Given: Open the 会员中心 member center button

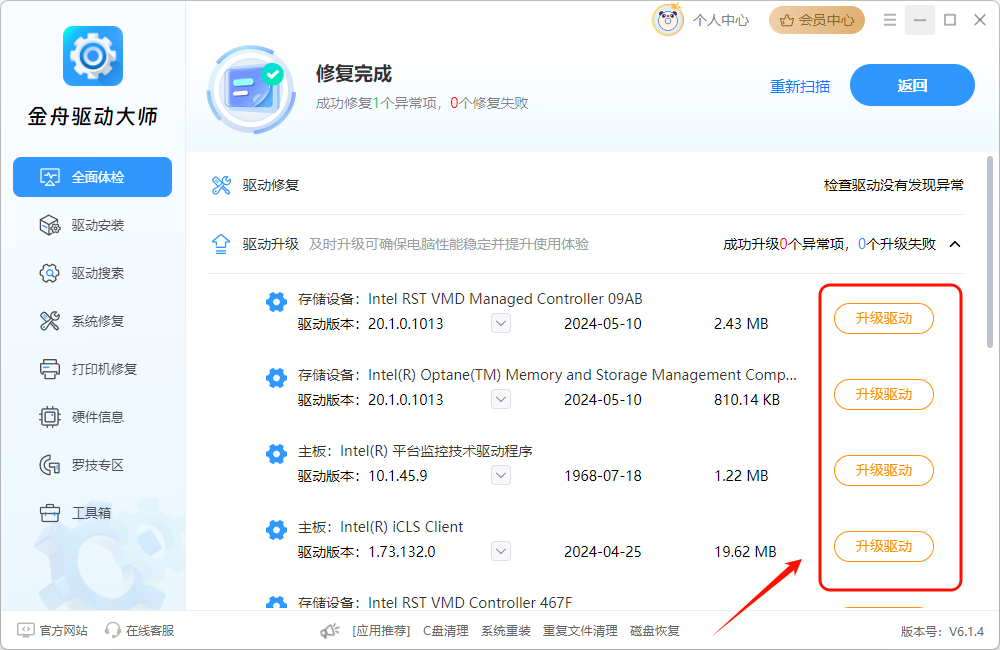Looking at the screenshot, I should point(817,20).
